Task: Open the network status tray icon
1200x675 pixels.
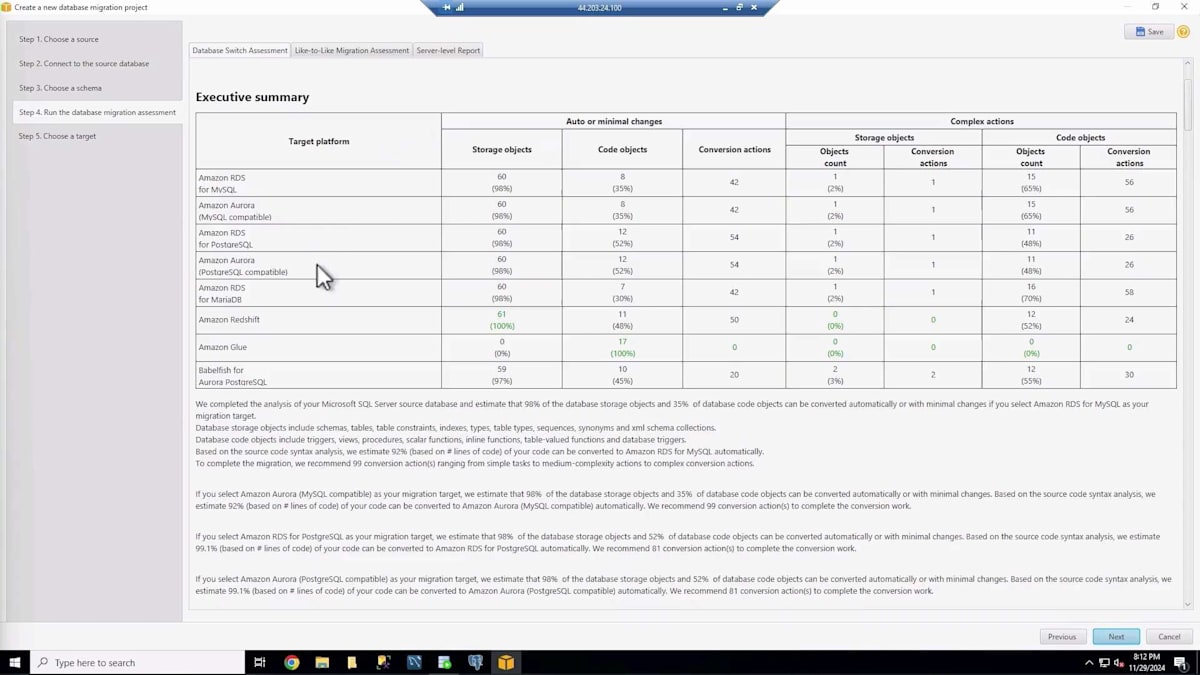Action: point(1104,662)
